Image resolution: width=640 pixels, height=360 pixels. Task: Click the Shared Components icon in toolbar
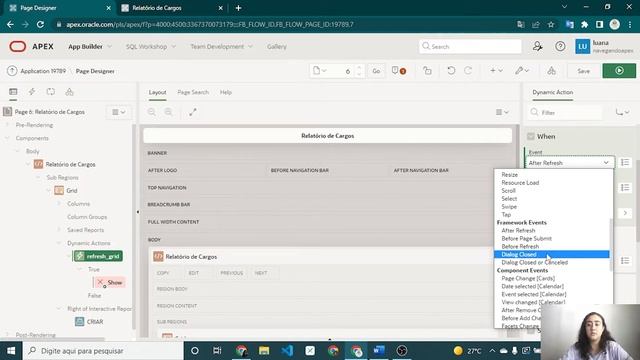(551, 71)
